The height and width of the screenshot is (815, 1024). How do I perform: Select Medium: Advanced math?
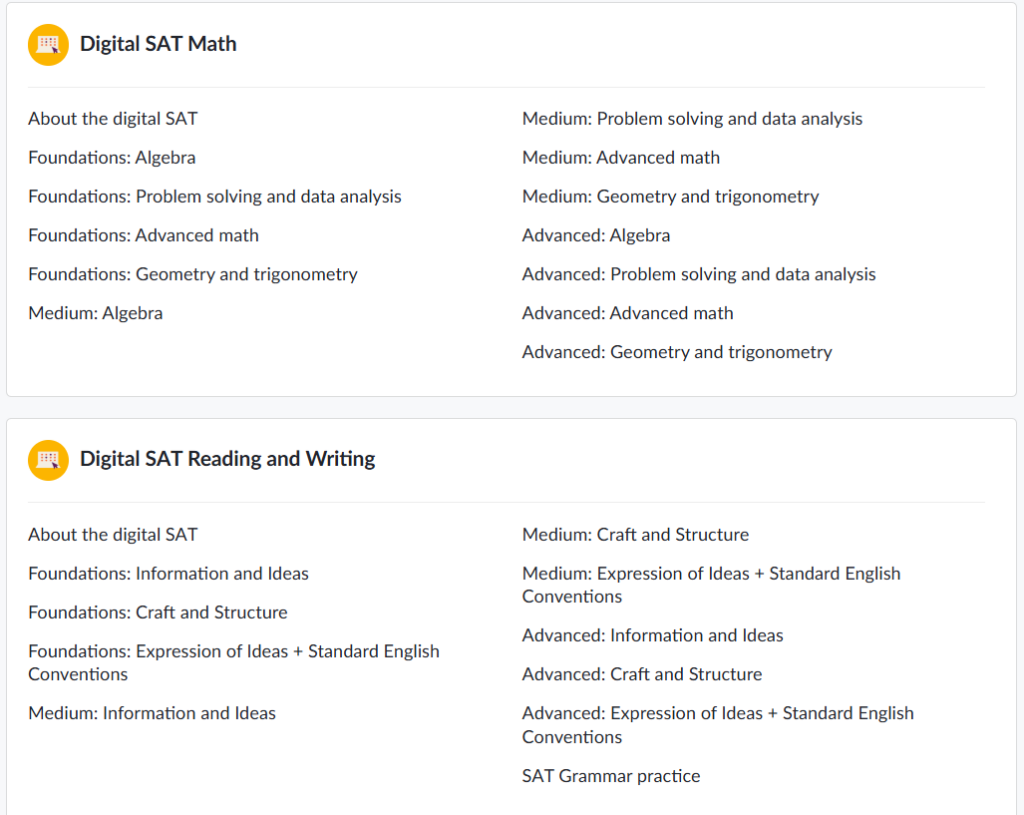pos(621,157)
